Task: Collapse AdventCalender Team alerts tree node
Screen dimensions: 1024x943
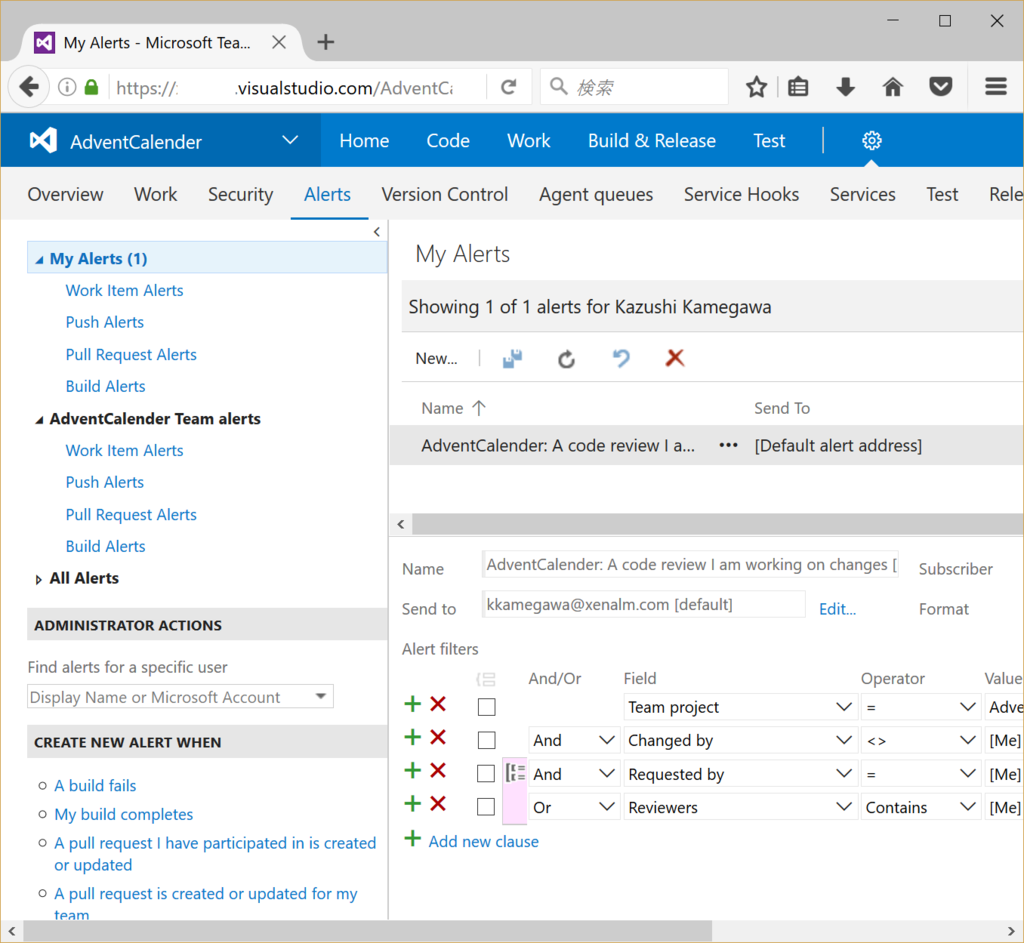Action: tap(39, 420)
